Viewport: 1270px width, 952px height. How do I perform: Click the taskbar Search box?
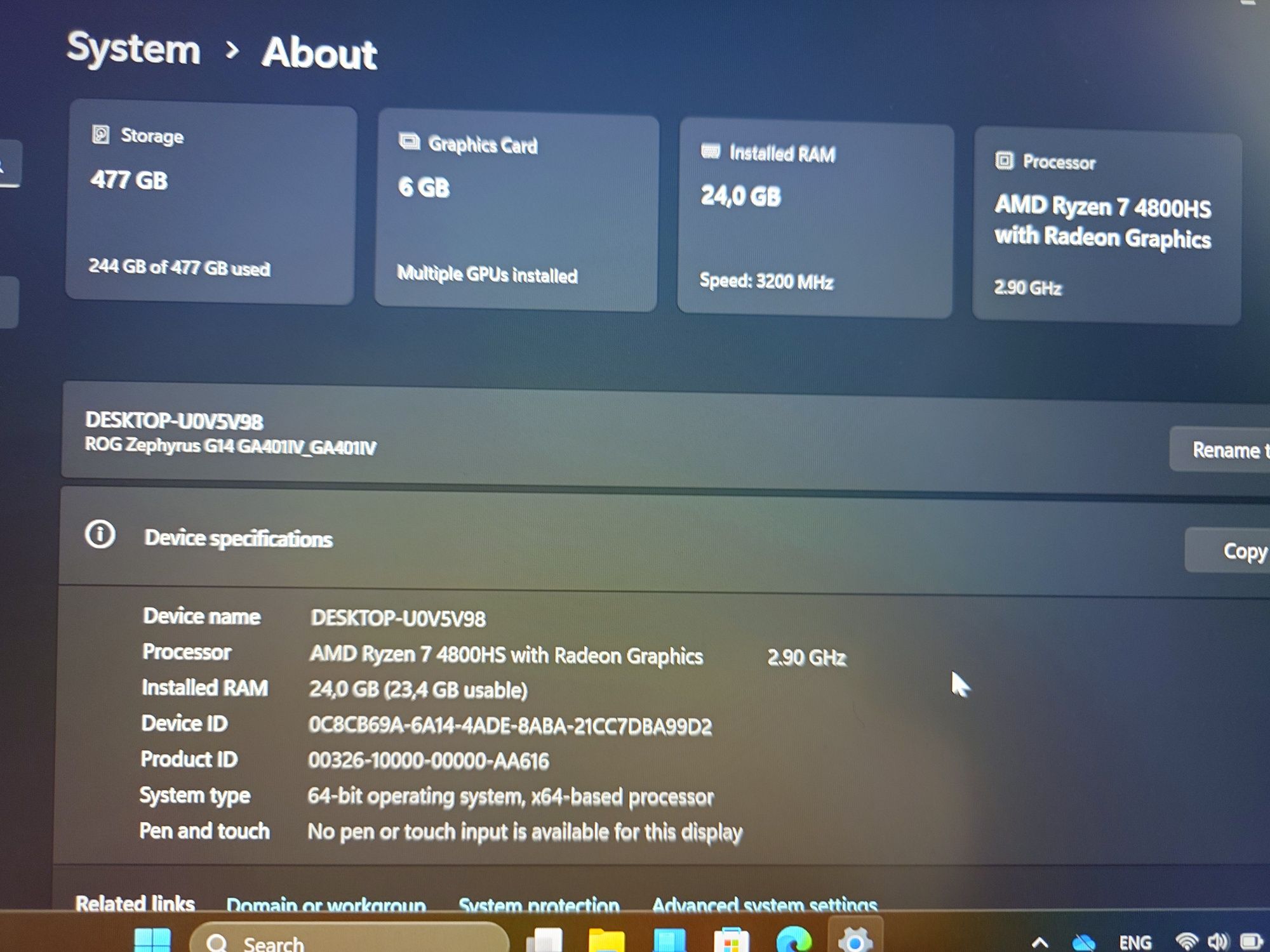(x=349, y=938)
